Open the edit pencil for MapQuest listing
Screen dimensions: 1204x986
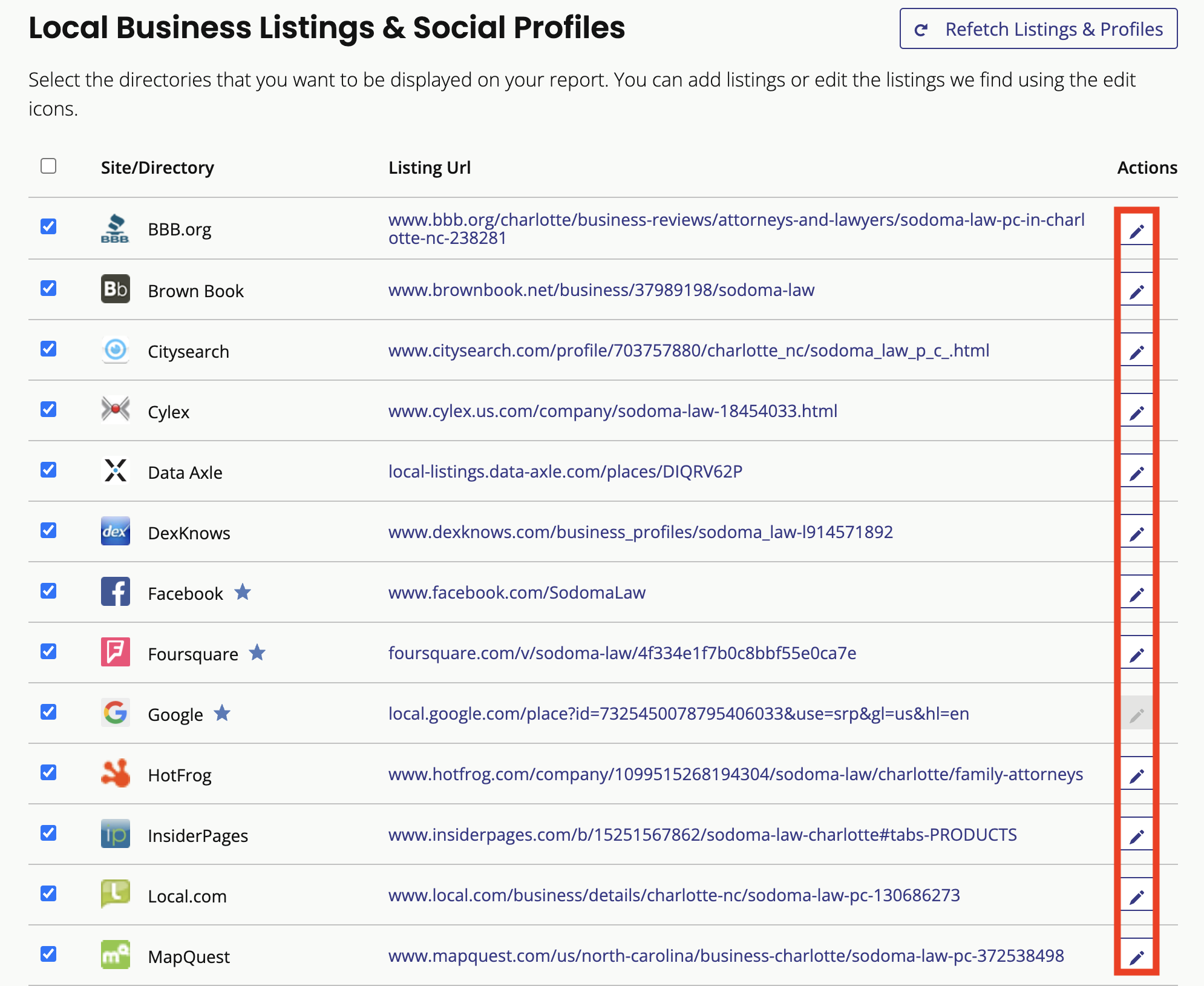[x=1137, y=956]
